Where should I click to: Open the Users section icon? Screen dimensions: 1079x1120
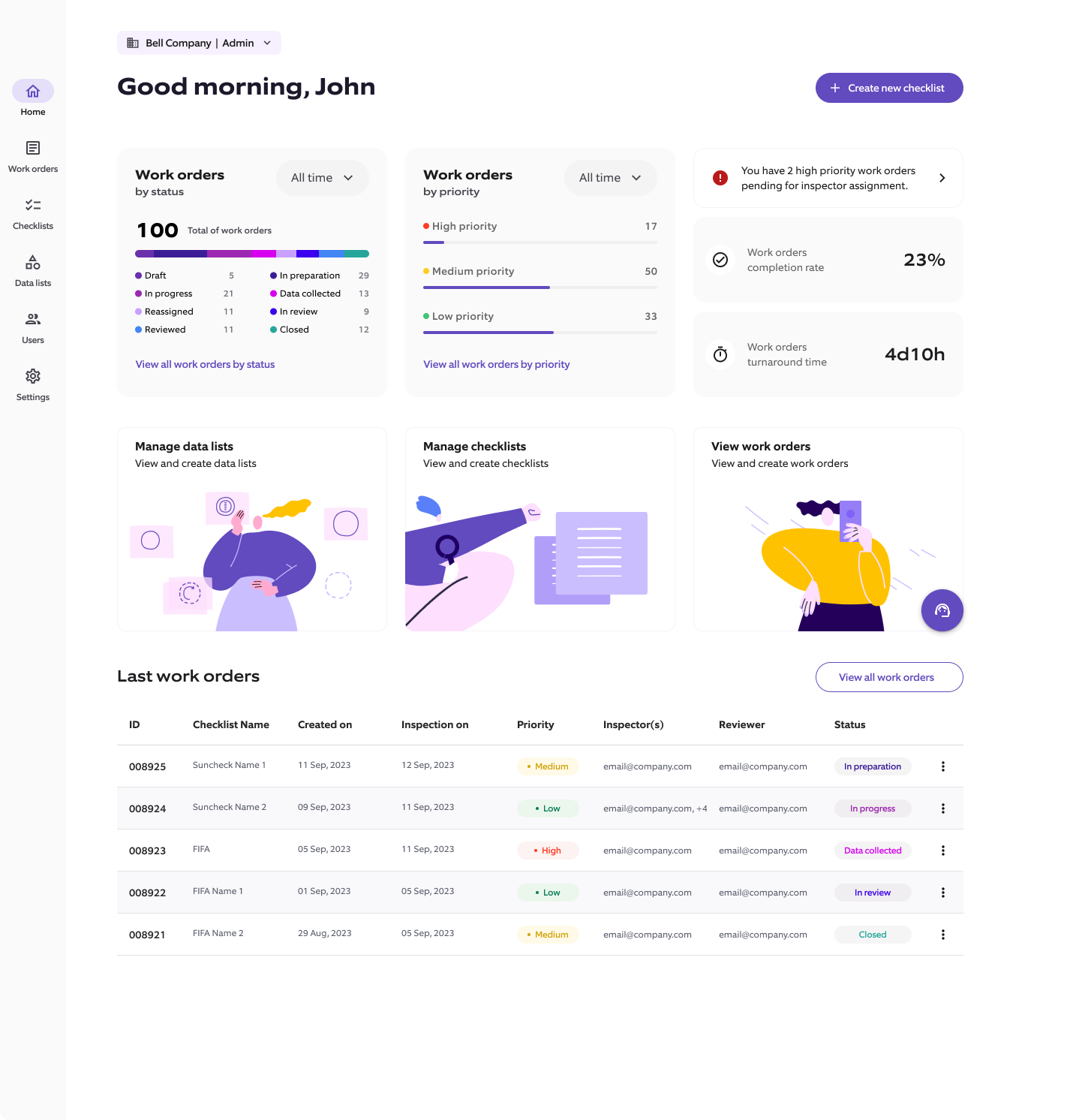33,320
